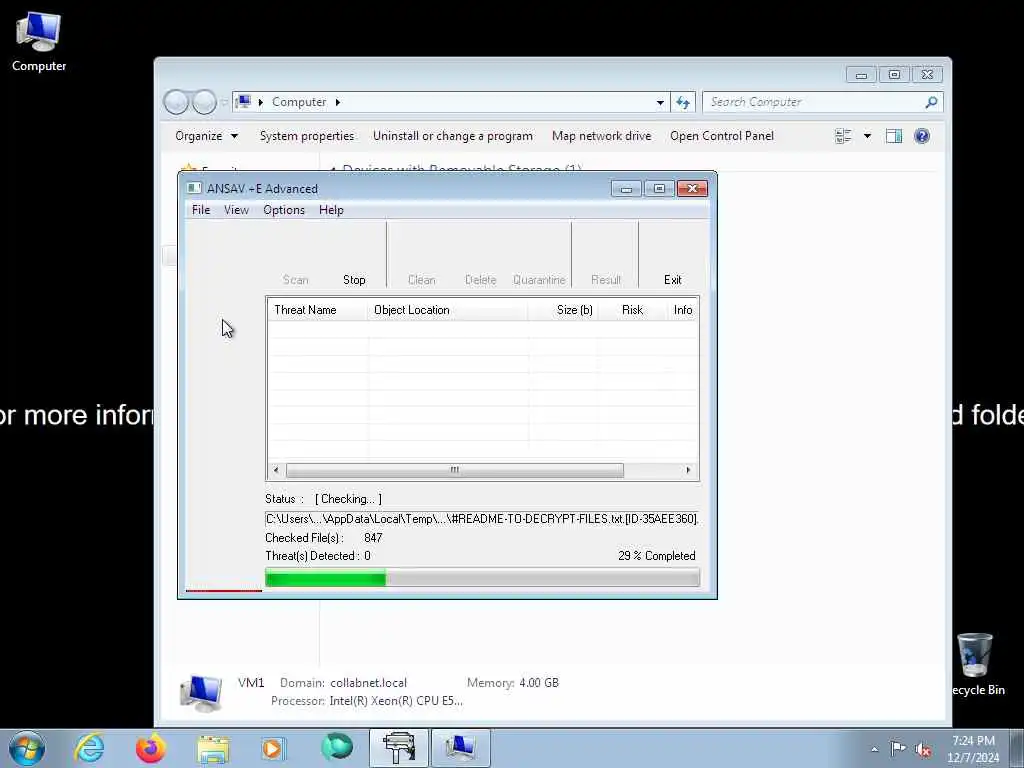Image resolution: width=1024 pixels, height=768 pixels.
Task: Sort by Size (b) column header
Action: (562, 310)
